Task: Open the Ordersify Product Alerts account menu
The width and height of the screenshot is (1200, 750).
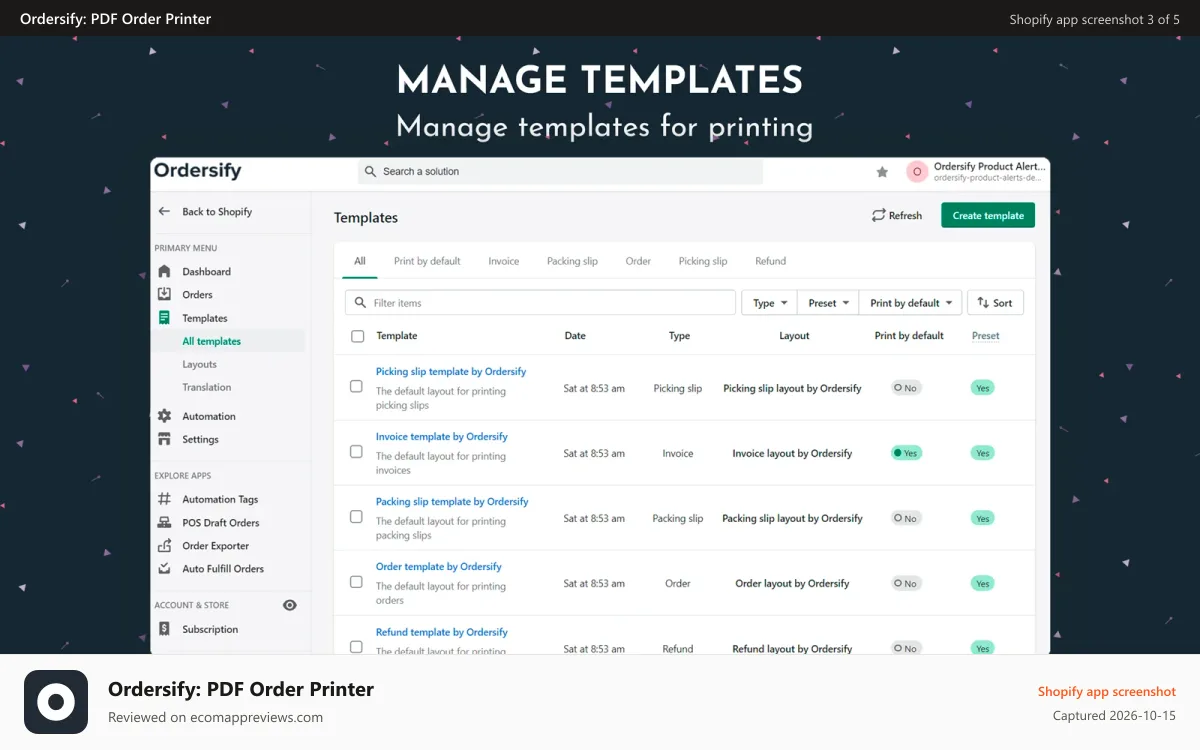Action: (977, 172)
